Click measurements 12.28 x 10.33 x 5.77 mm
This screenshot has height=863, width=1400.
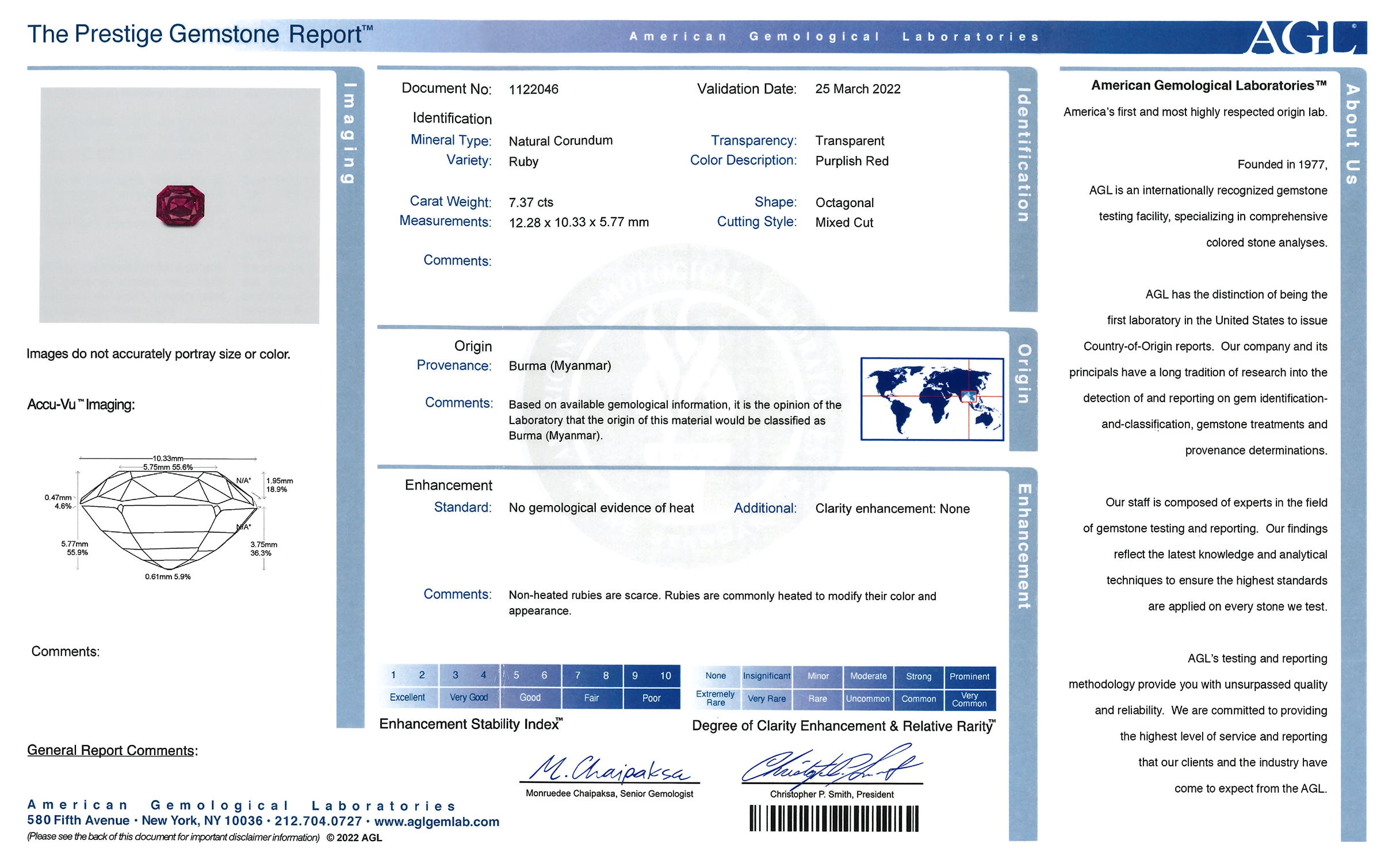coord(579,222)
